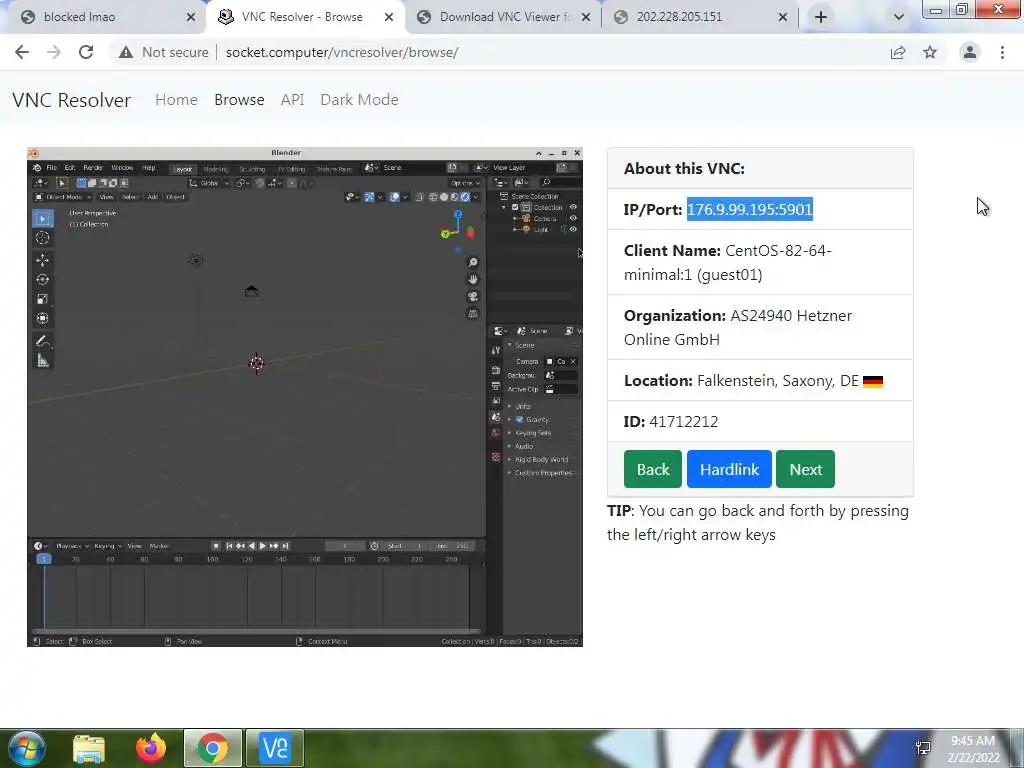The height and width of the screenshot is (768, 1024).
Task: Switch to the 'blocked lmao' tab
Action: click(x=104, y=17)
